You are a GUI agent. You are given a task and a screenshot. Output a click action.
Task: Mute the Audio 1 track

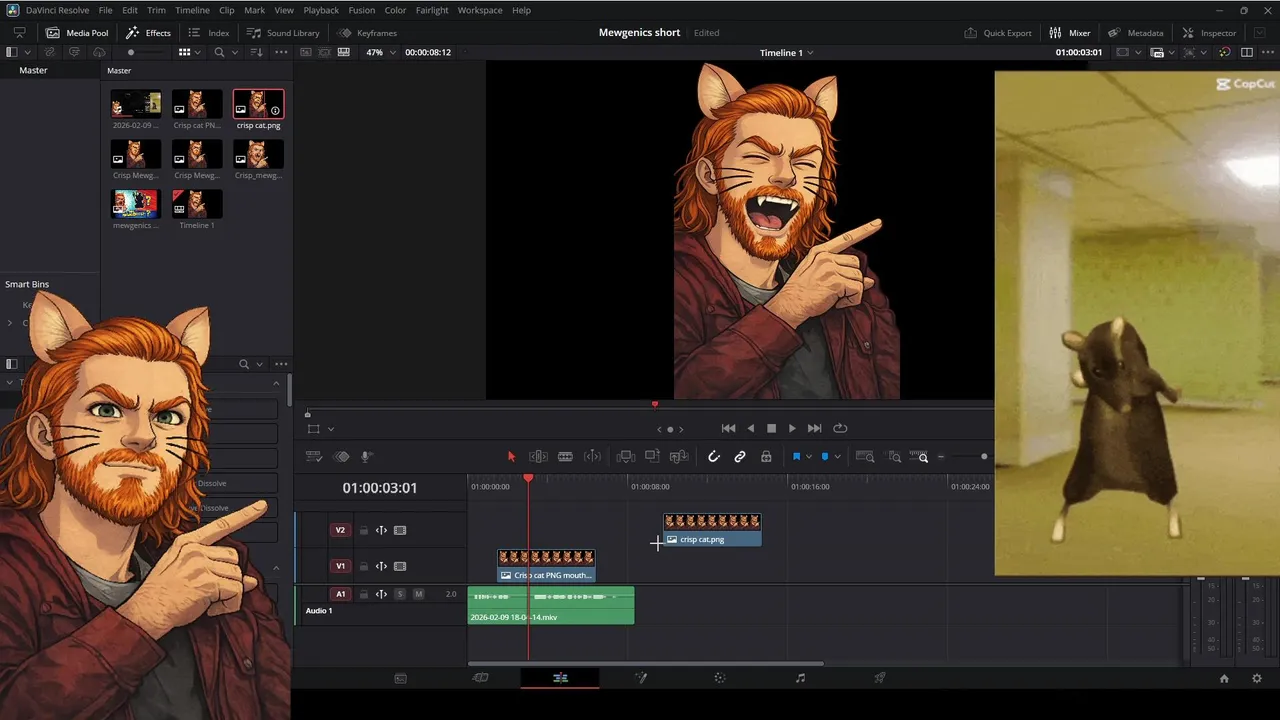[419, 594]
